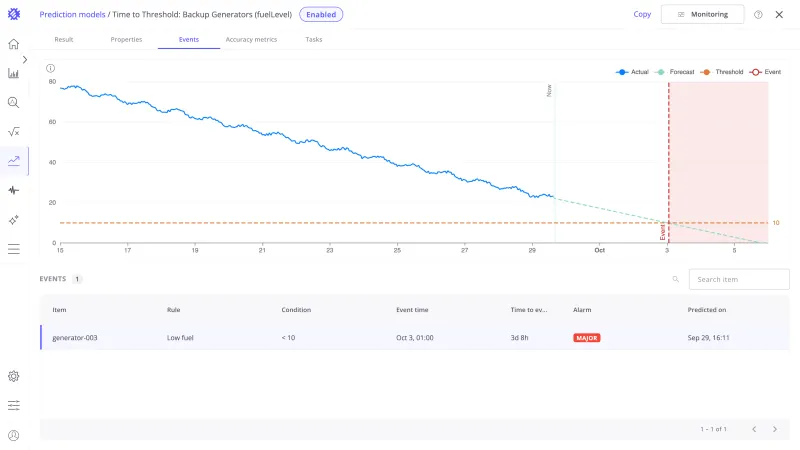
Task: Open the magnifier analysis icon in sidebar
Action: coord(14,103)
